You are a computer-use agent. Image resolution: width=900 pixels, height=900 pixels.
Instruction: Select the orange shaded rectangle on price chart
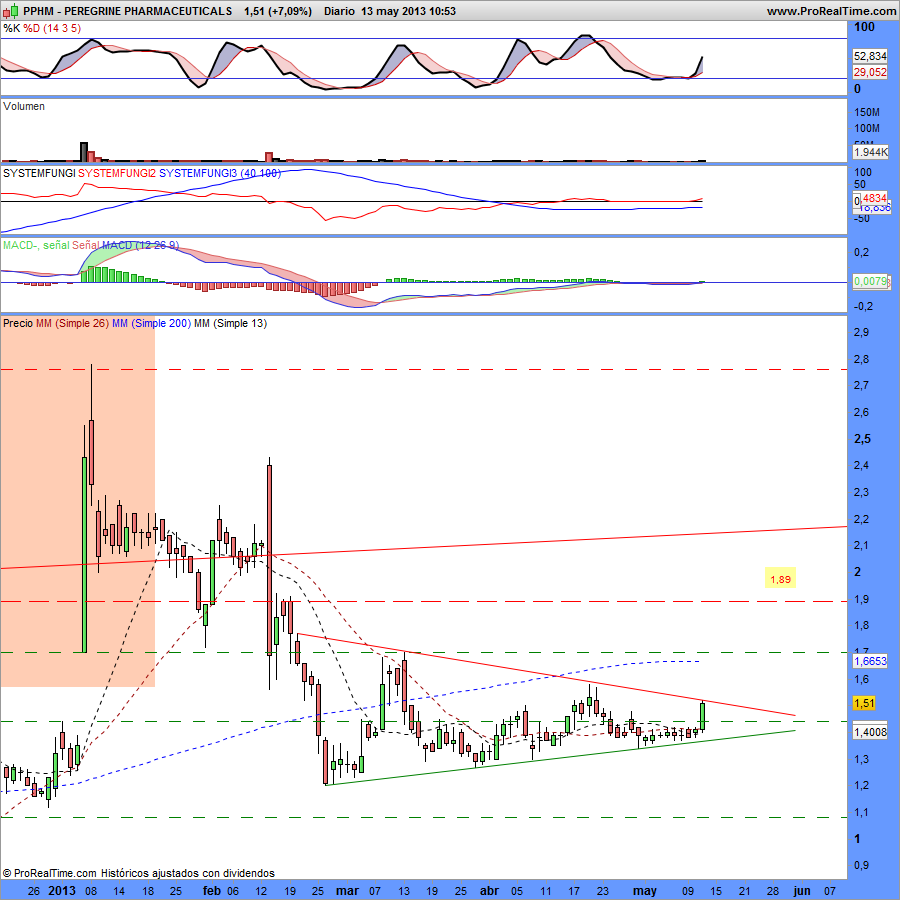tap(77, 501)
